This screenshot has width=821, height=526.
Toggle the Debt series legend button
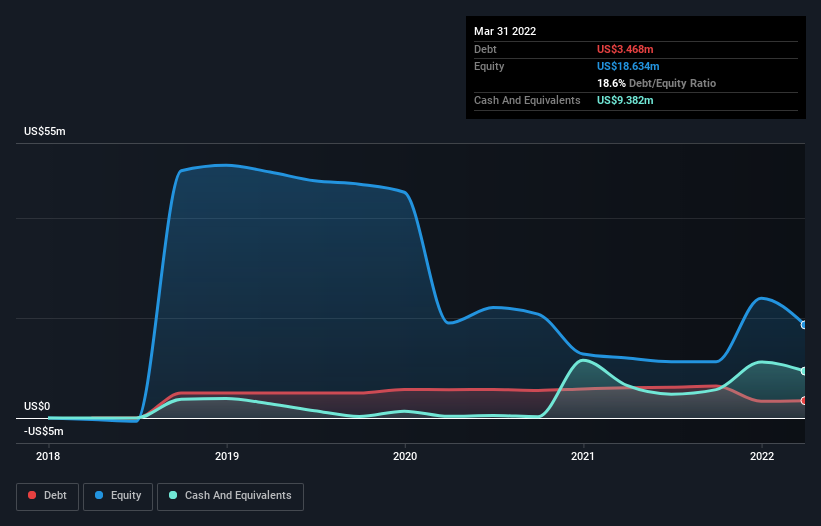click(x=48, y=496)
